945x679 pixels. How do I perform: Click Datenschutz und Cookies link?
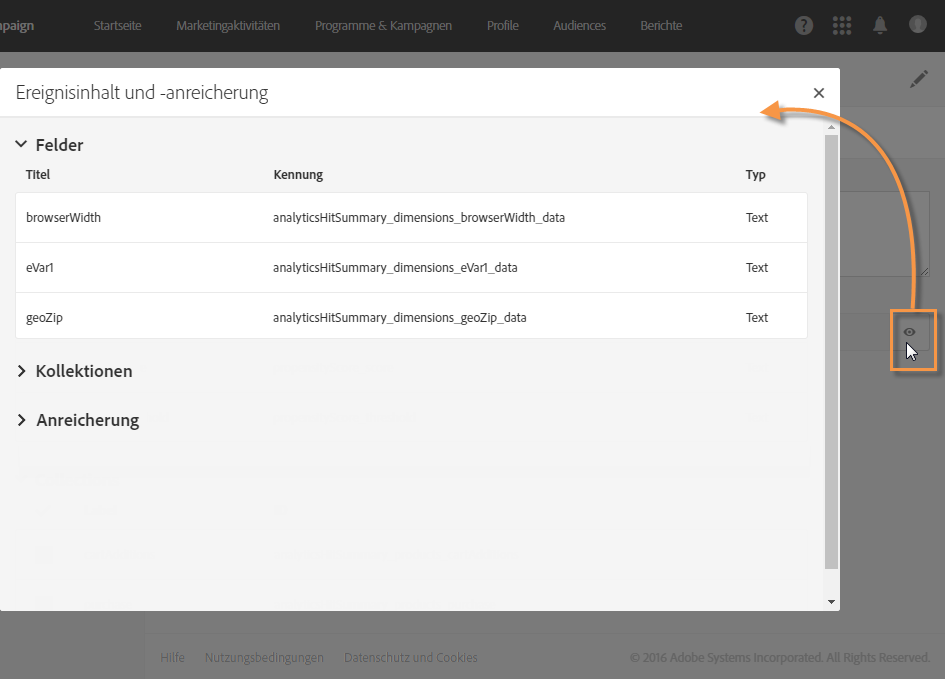[x=410, y=657]
